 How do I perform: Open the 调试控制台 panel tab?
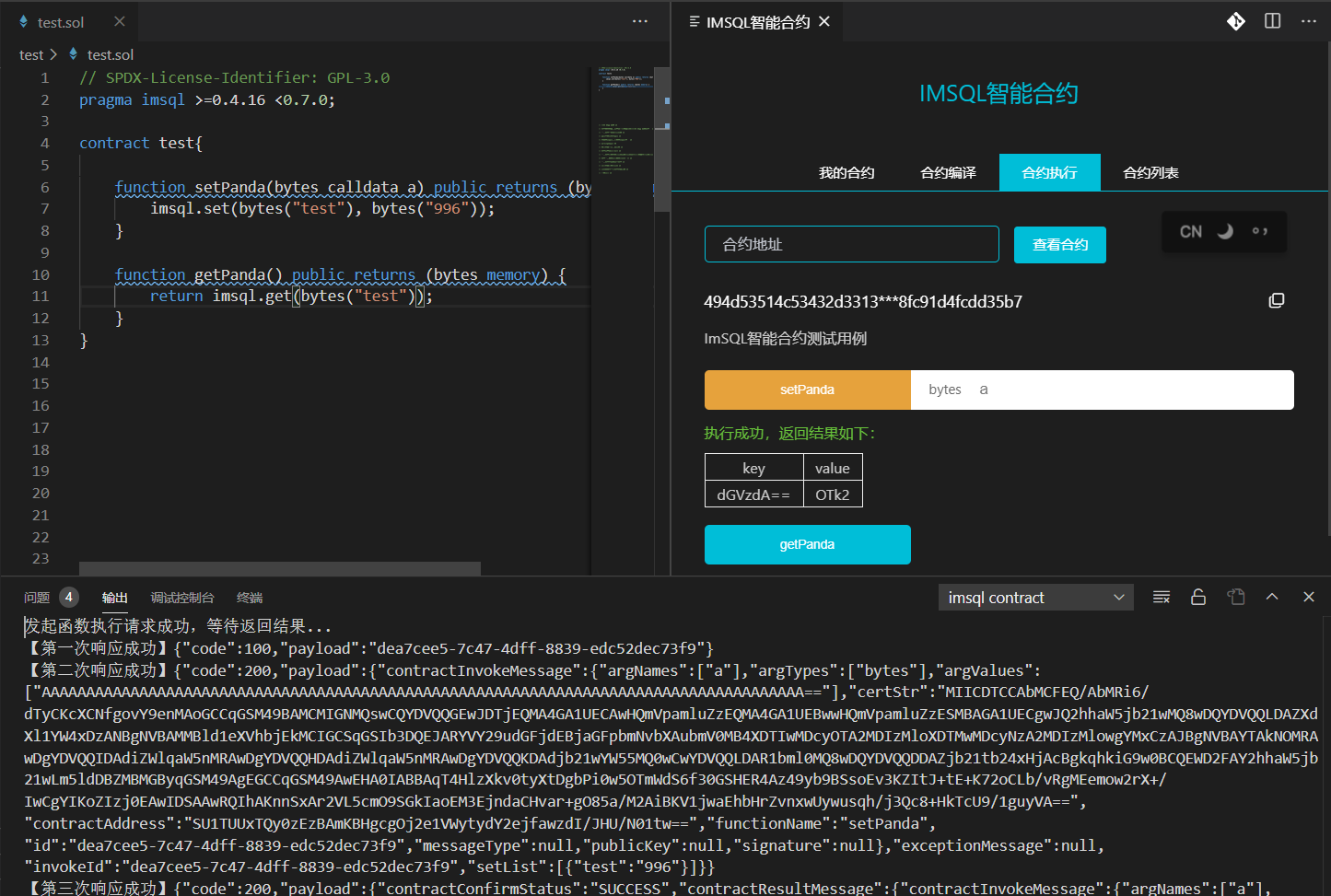[x=182, y=598]
